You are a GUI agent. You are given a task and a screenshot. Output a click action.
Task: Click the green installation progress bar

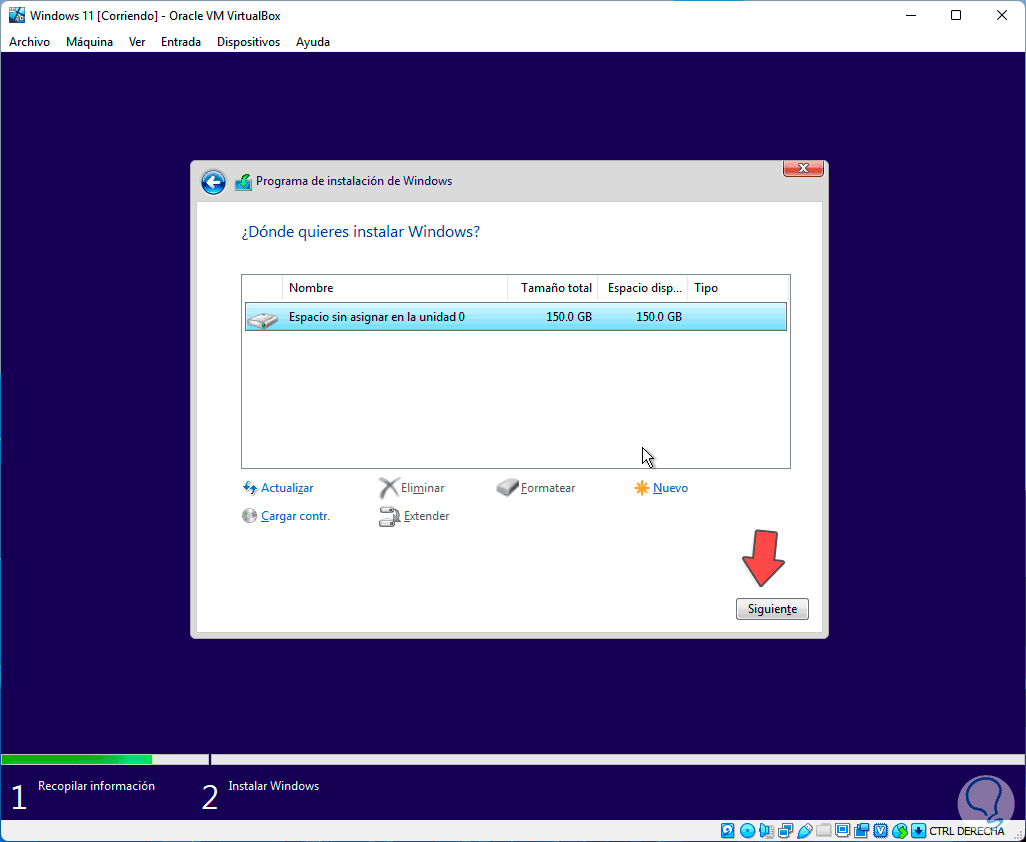[77, 760]
